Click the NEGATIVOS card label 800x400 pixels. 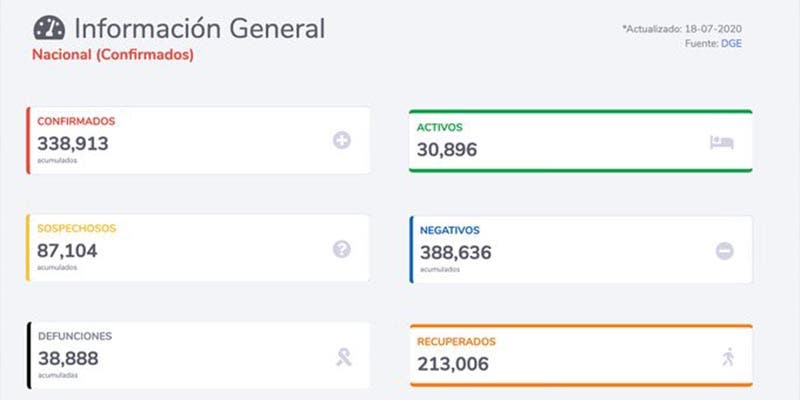(x=450, y=229)
